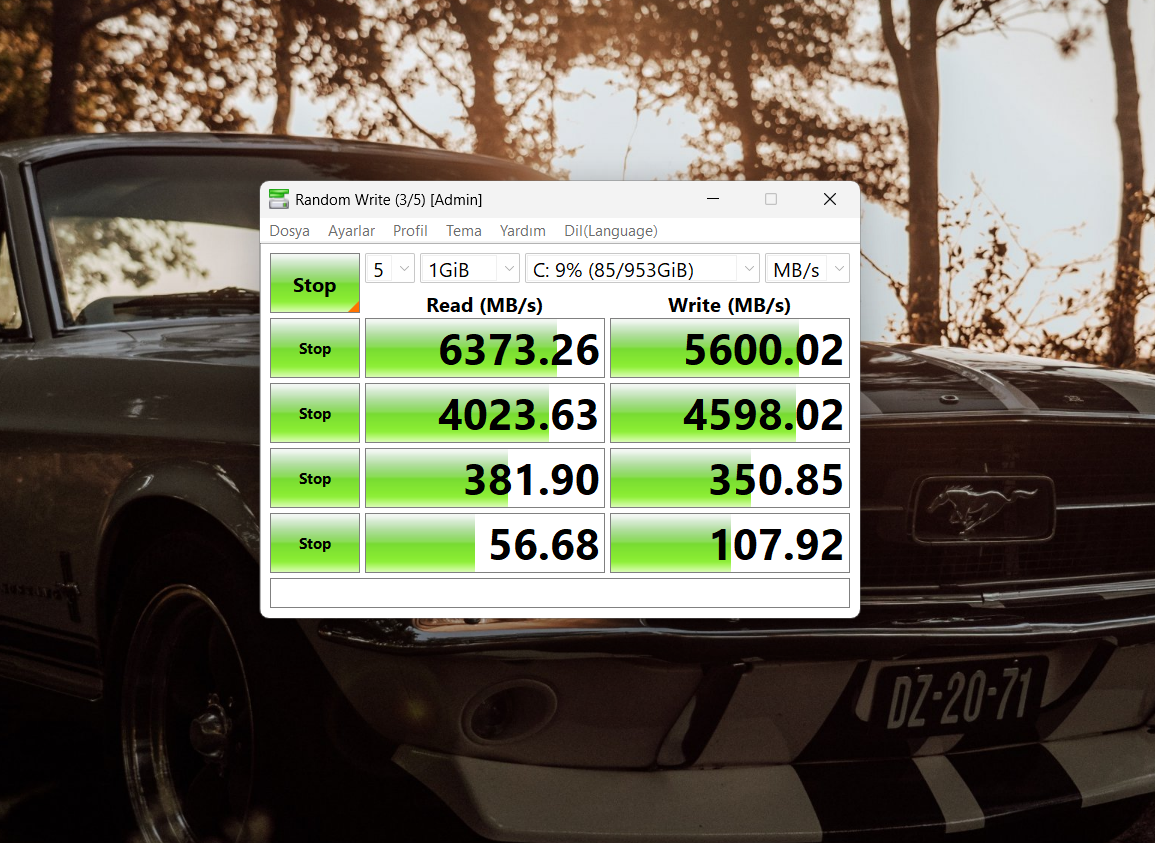Minimize the CrystalDiskMark window
The image size is (1155, 843).
click(712, 199)
